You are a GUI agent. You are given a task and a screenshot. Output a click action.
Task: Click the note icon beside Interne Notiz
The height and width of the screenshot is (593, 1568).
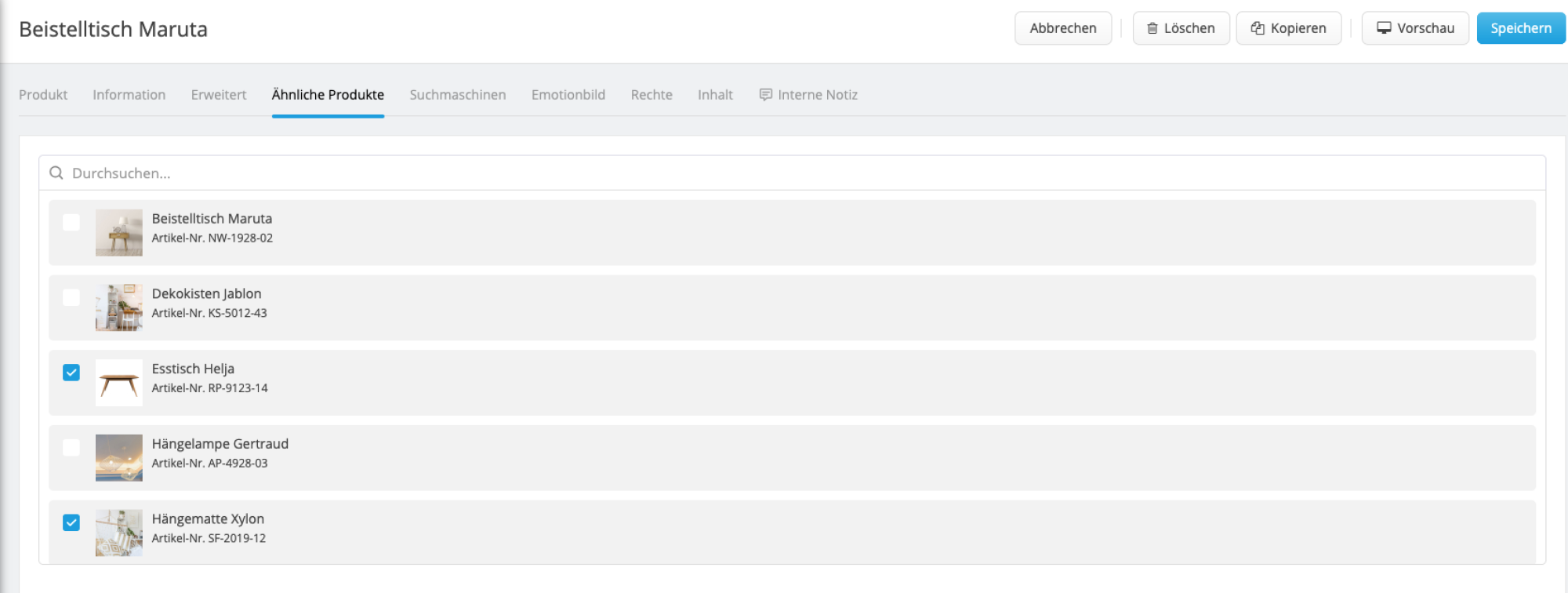(765, 95)
